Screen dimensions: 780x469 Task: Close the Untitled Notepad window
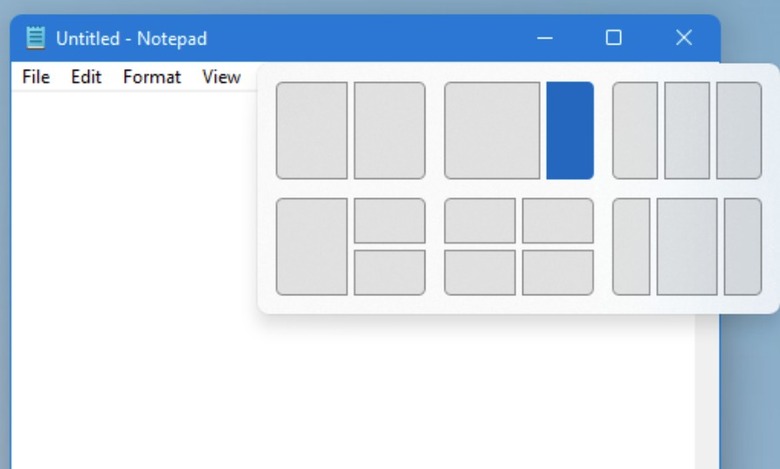click(x=684, y=38)
